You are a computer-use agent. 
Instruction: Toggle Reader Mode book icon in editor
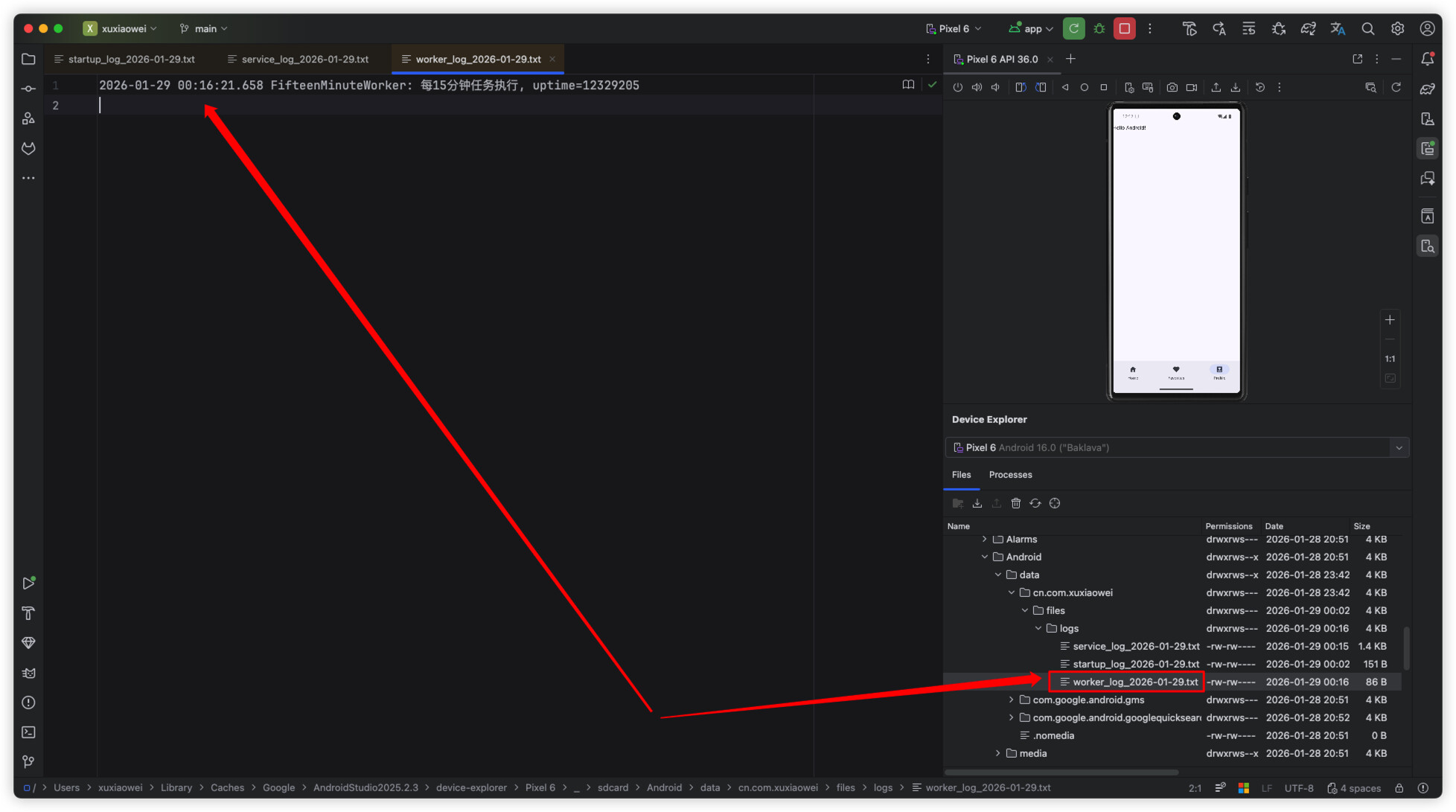908,85
